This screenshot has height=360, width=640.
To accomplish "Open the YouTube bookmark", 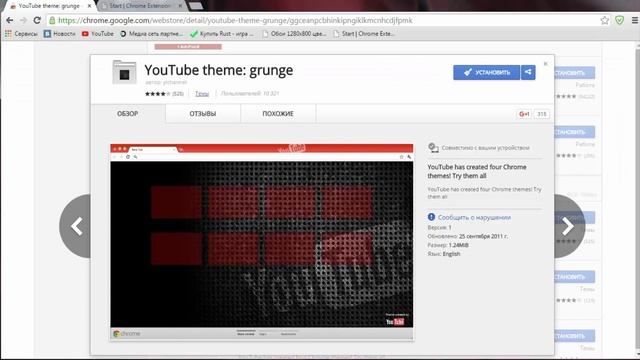I will pos(98,34).
